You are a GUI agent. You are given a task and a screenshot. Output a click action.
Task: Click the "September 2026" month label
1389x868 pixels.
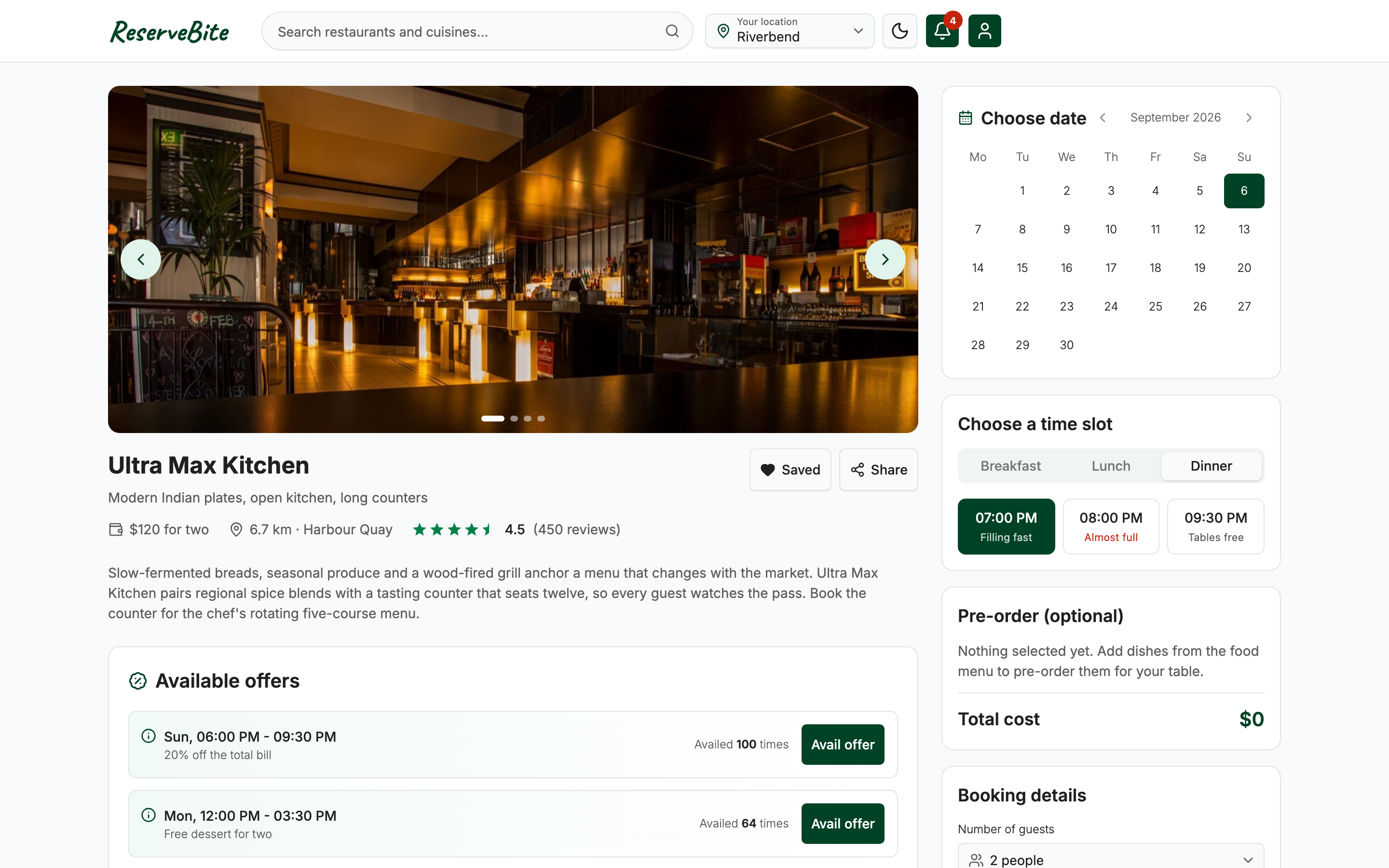1175,118
